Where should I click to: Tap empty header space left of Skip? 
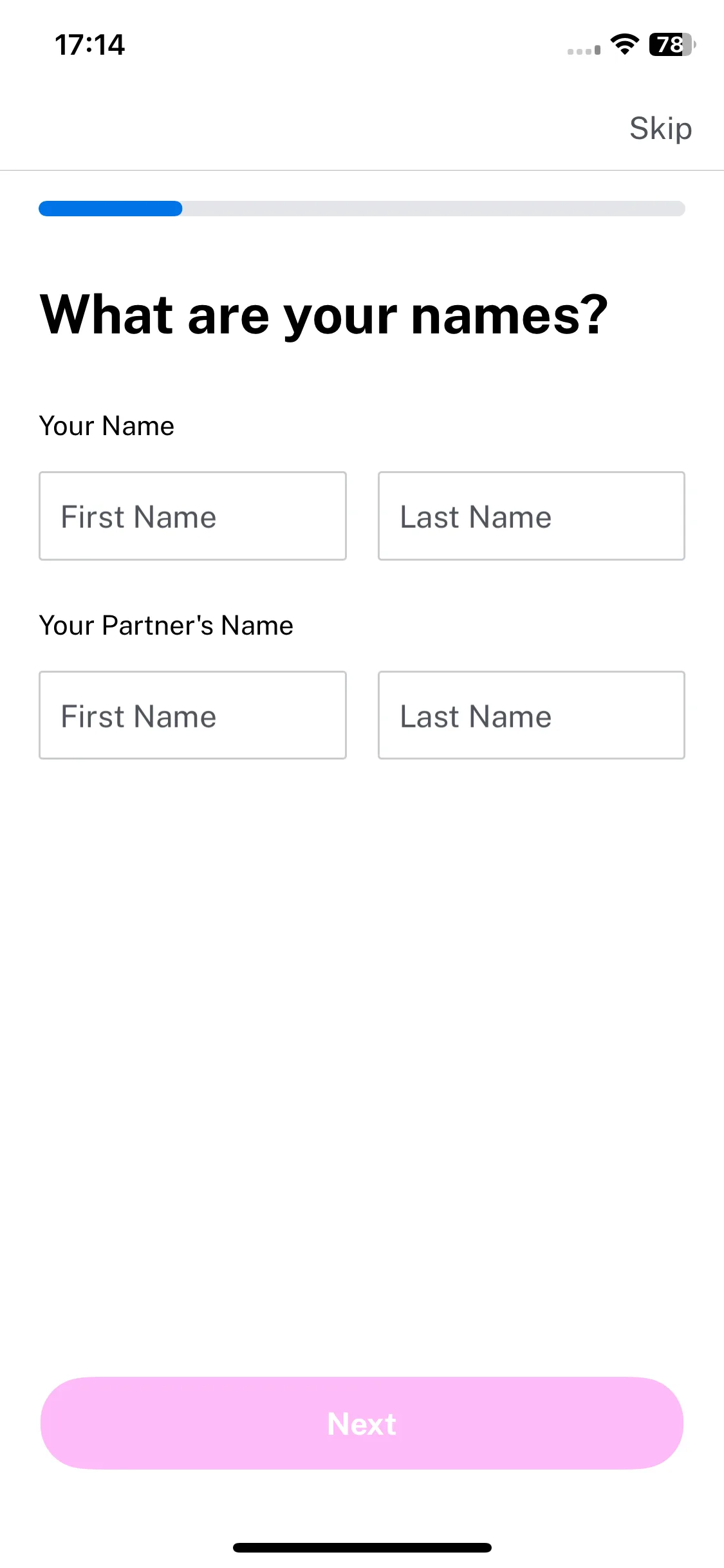pos(309,129)
